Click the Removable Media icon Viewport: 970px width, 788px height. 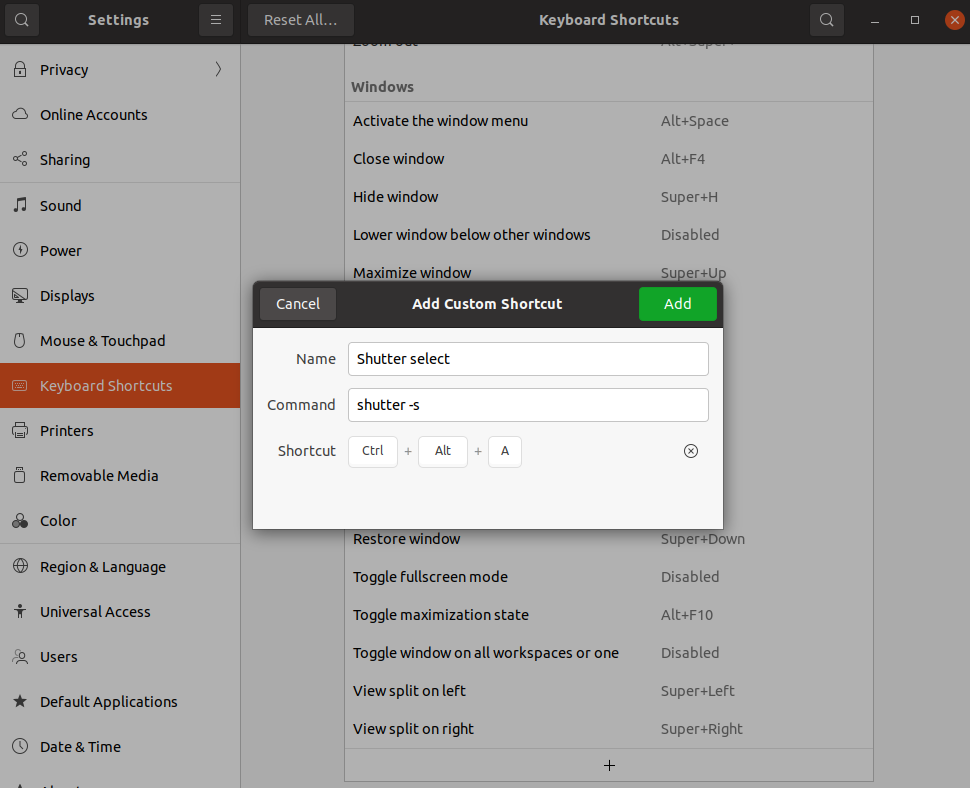coord(20,475)
